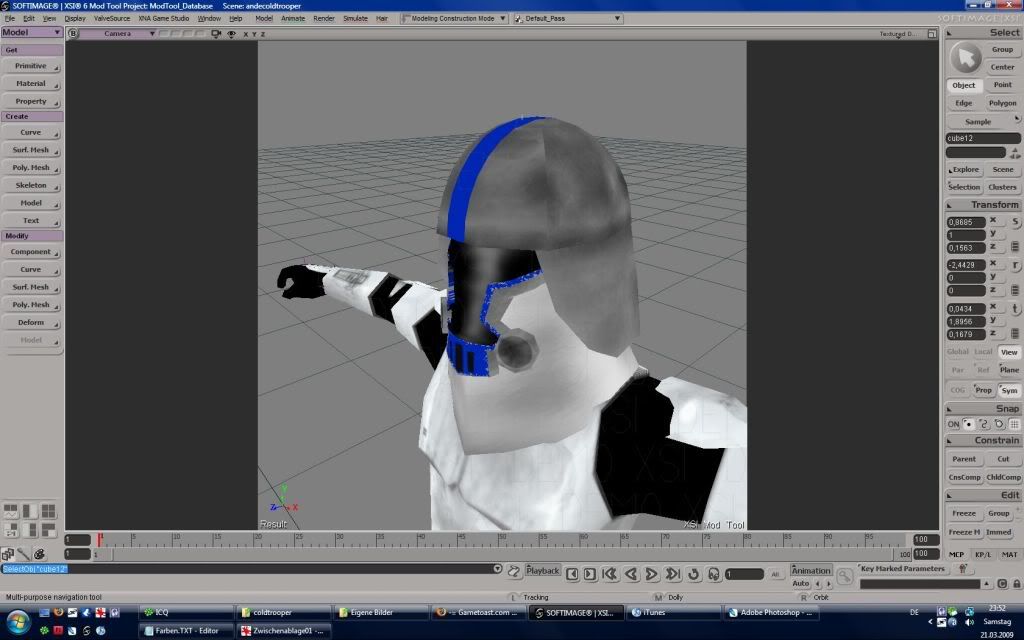This screenshot has height=640, width=1024.
Task: Open the Display menu
Action: click(74, 18)
